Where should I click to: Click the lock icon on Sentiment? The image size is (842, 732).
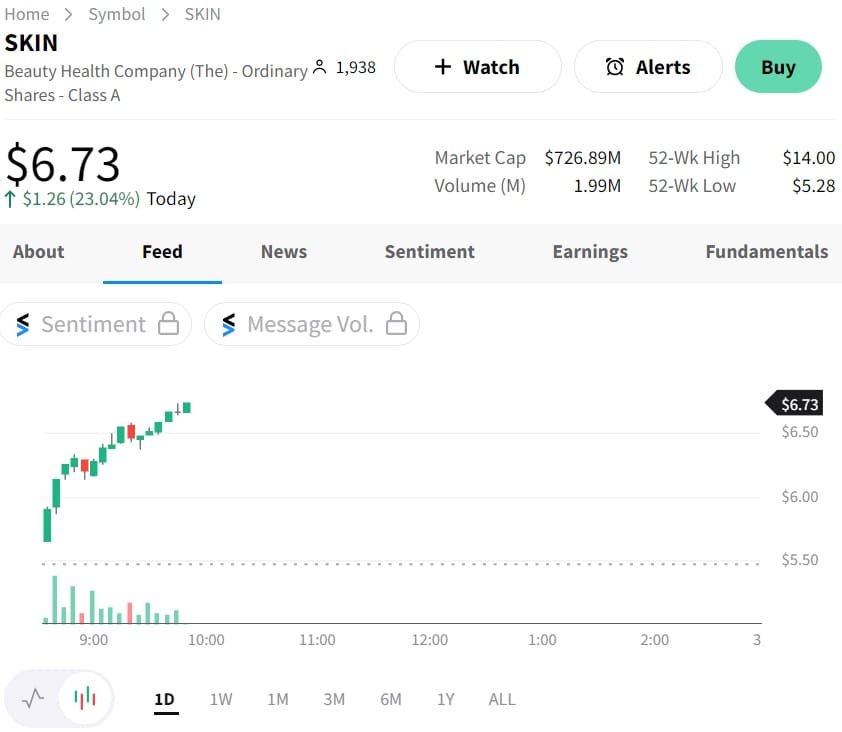click(169, 324)
